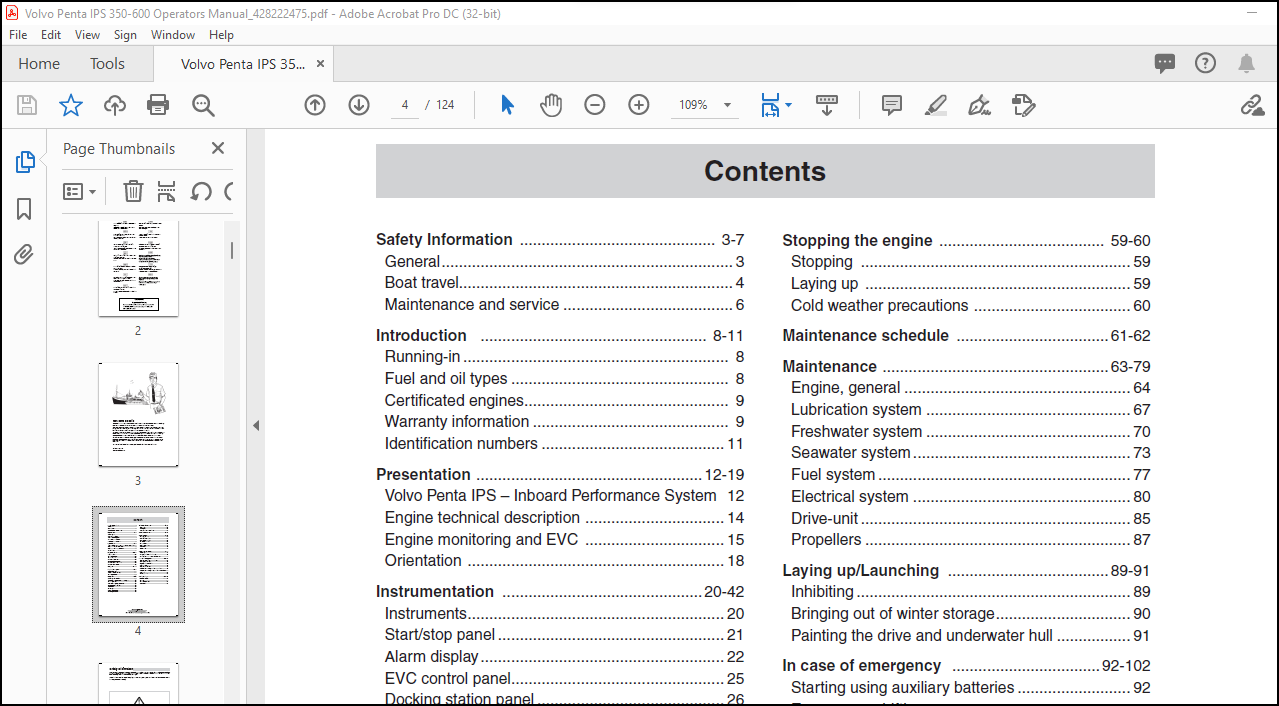This screenshot has height=706, width=1279.
Task: Select the highlight text pen tool
Action: pos(936,105)
